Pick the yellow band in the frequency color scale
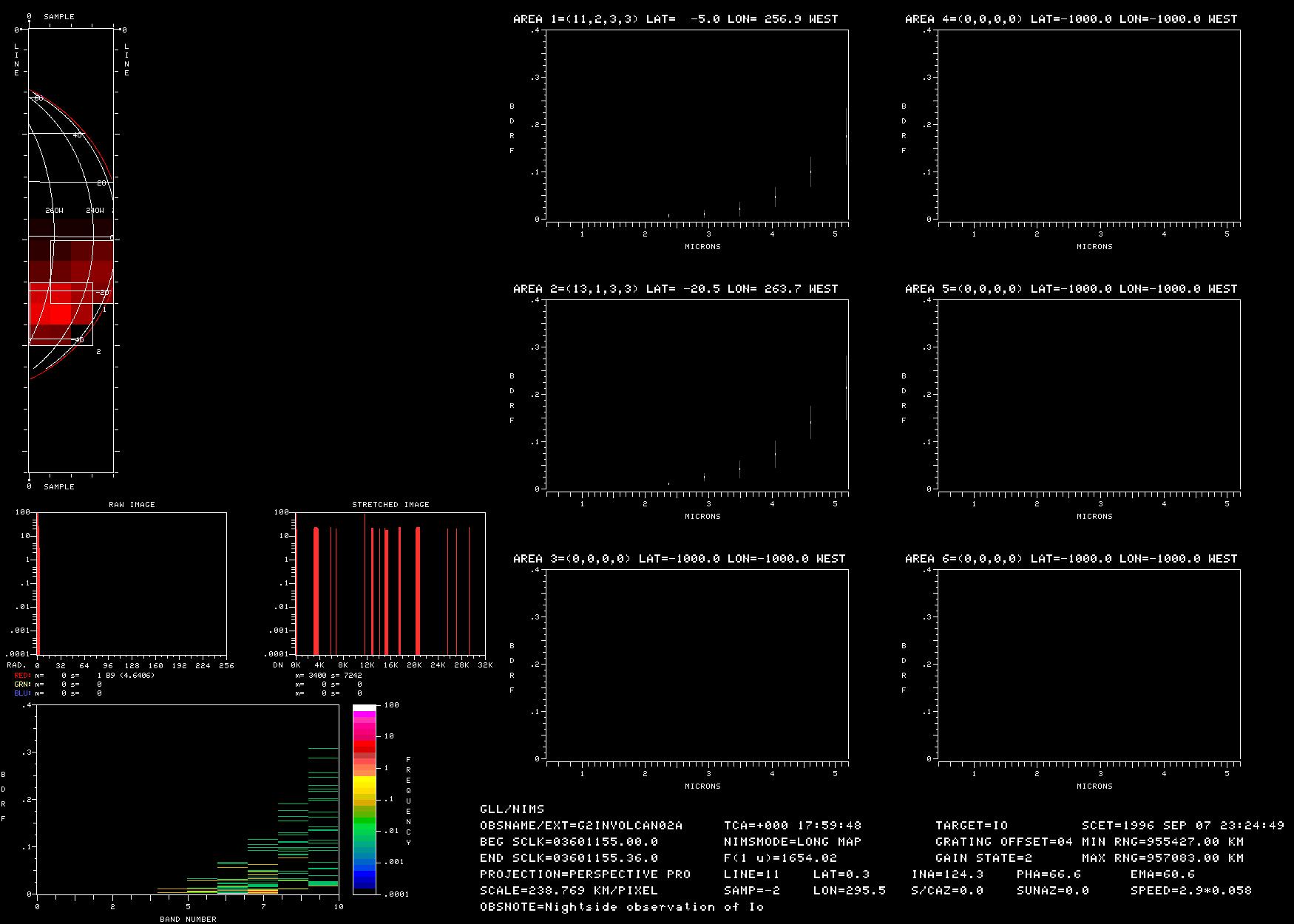The width and height of the screenshot is (1294, 924). click(364, 784)
